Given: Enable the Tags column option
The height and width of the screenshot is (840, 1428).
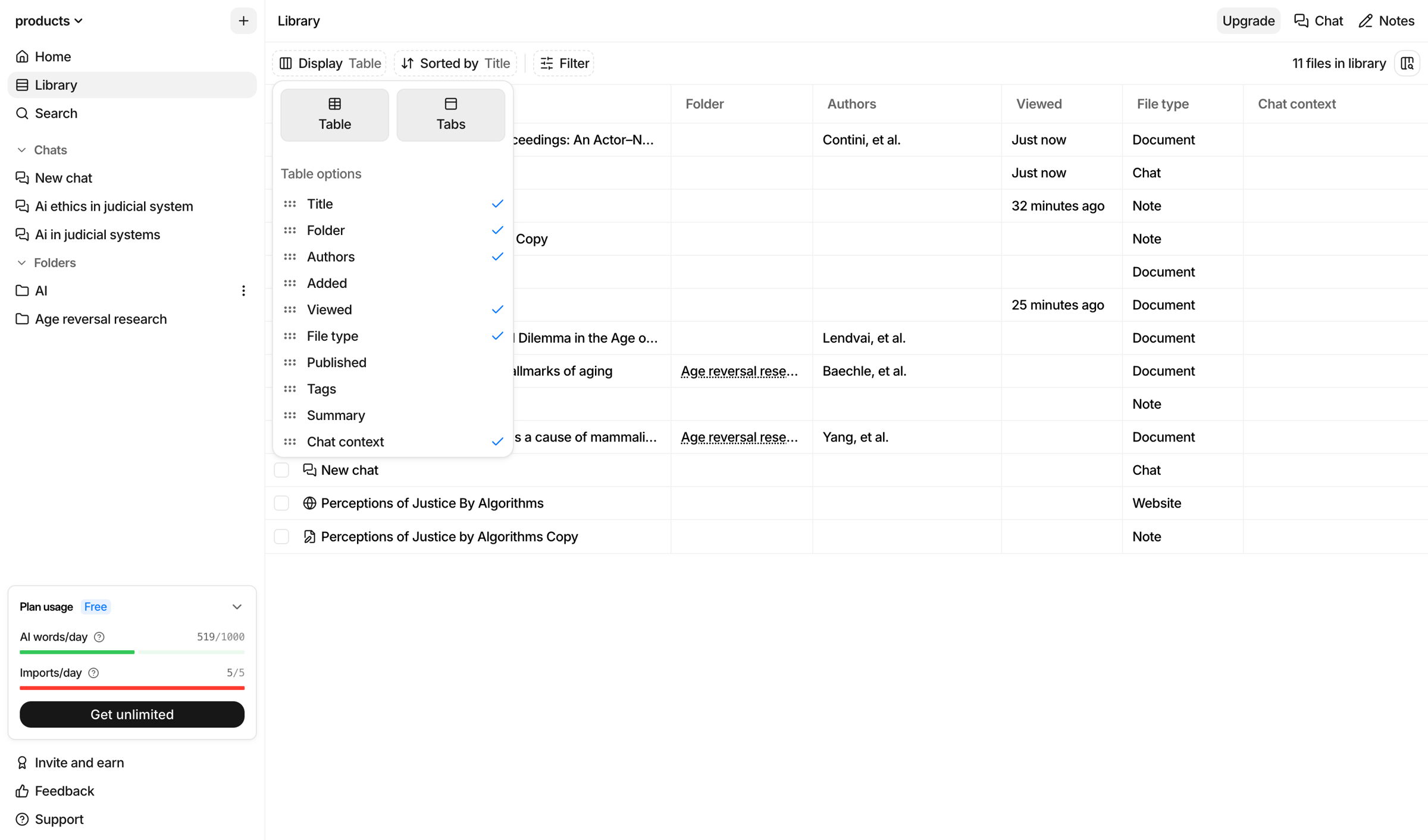Looking at the screenshot, I should click(x=393, y=389).
